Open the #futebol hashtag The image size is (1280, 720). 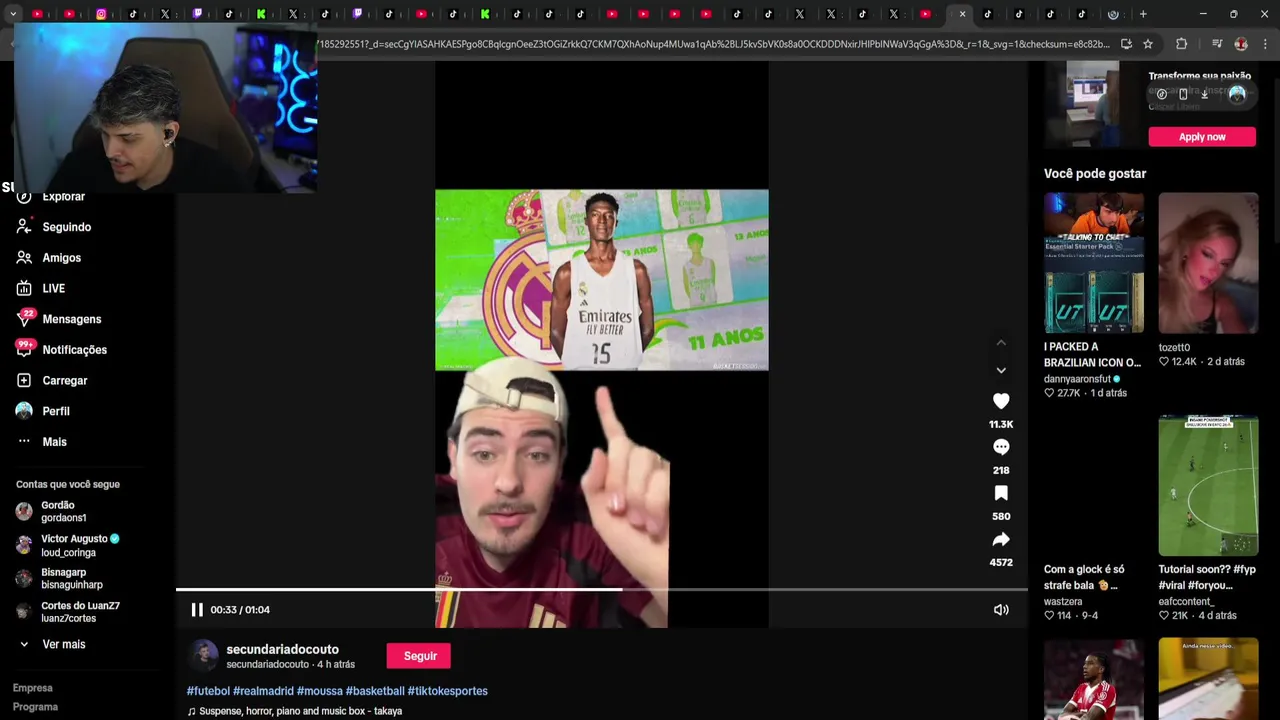point(208,691)
